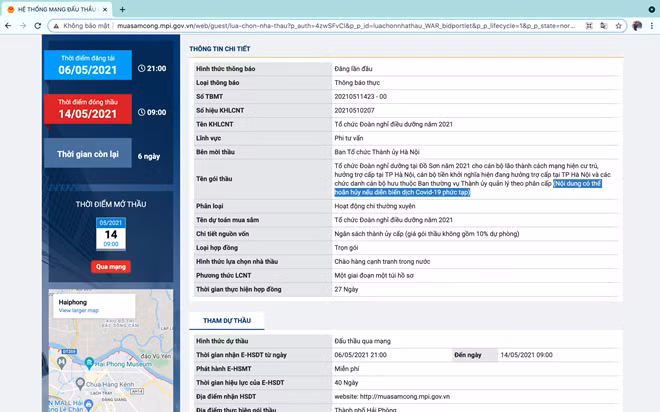Open the Chrome three-dot menu

pos(652,26)
